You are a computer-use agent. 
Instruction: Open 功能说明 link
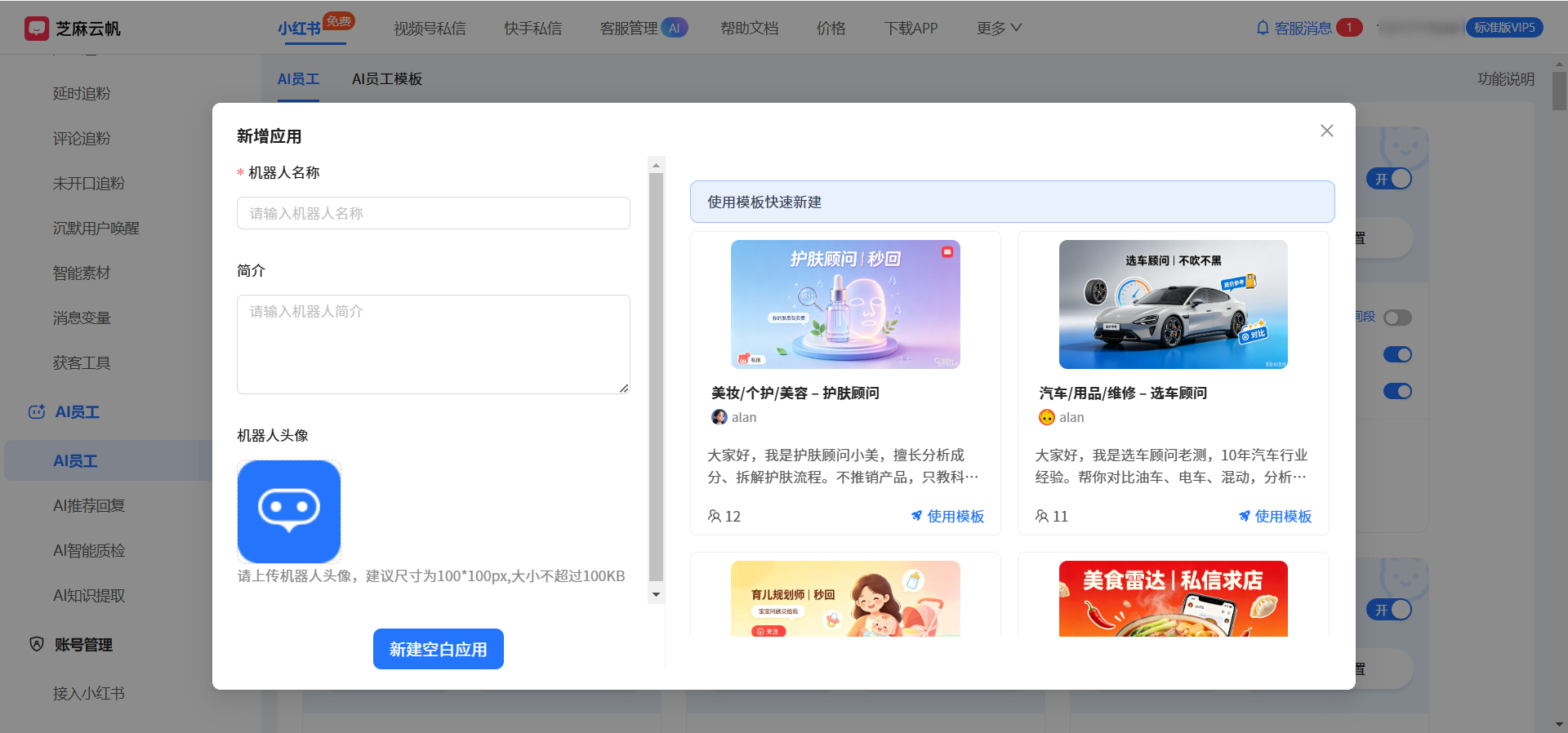pyautogui.click(x=1505, y=79)
